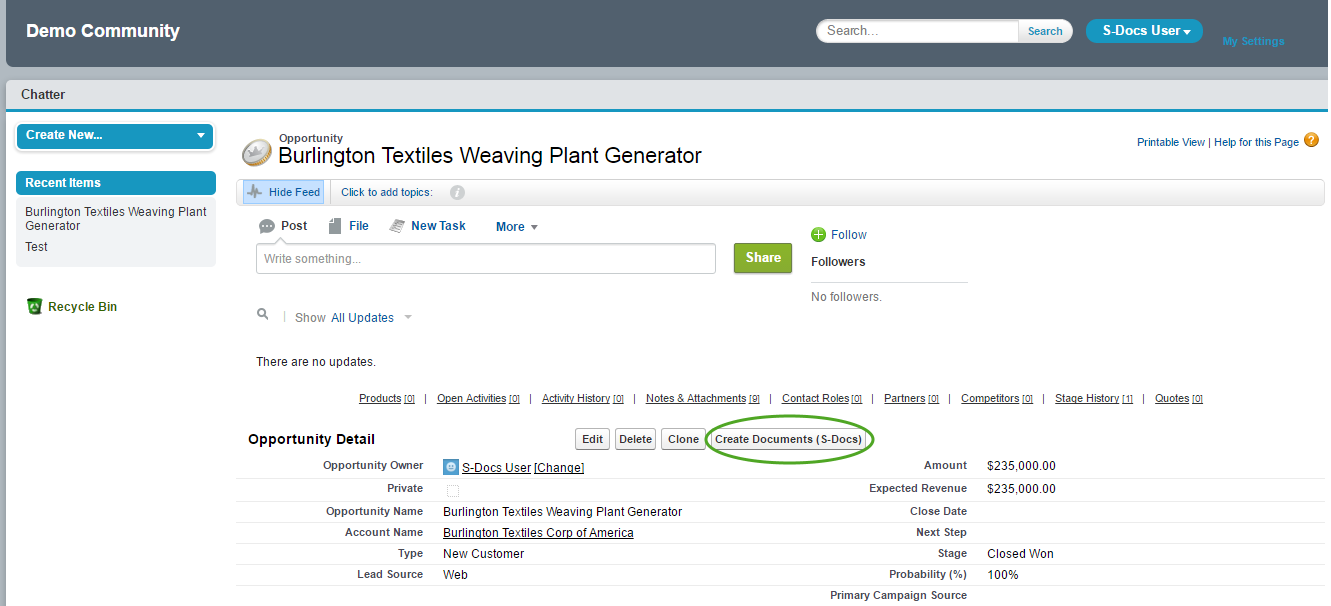Click the Probability value 100%

(x=1003, y=575)
